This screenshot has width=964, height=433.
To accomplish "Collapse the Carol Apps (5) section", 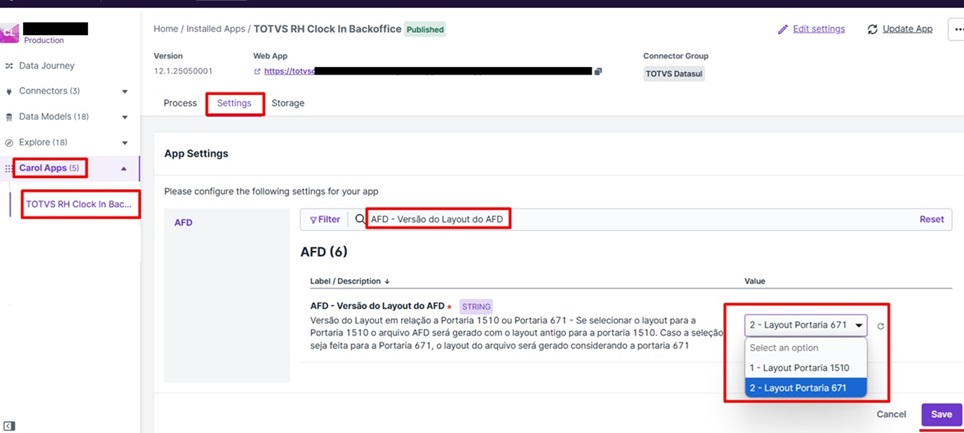I will (124, 168).
